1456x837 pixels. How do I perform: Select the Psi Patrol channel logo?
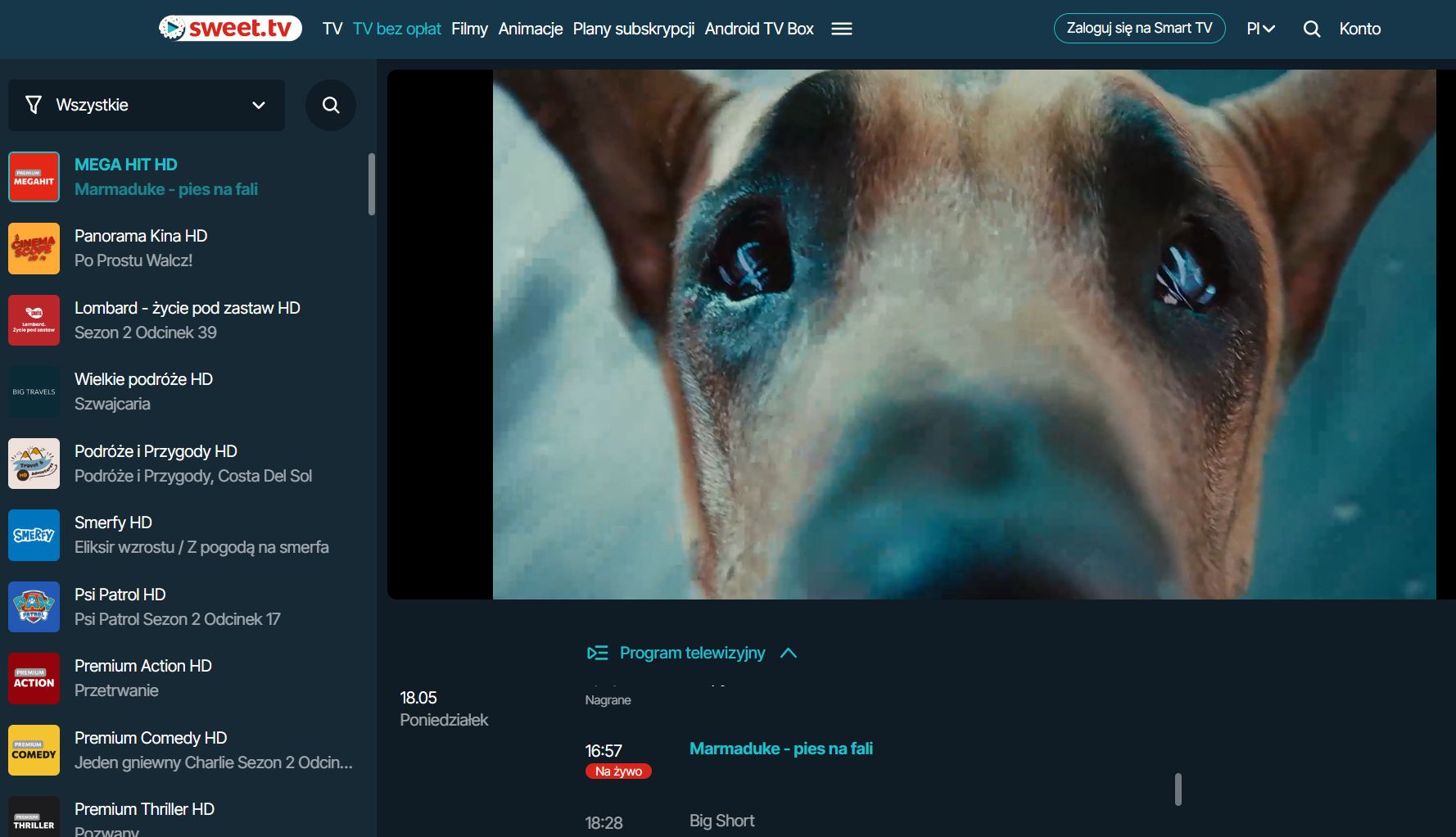(x=34, y=607)
